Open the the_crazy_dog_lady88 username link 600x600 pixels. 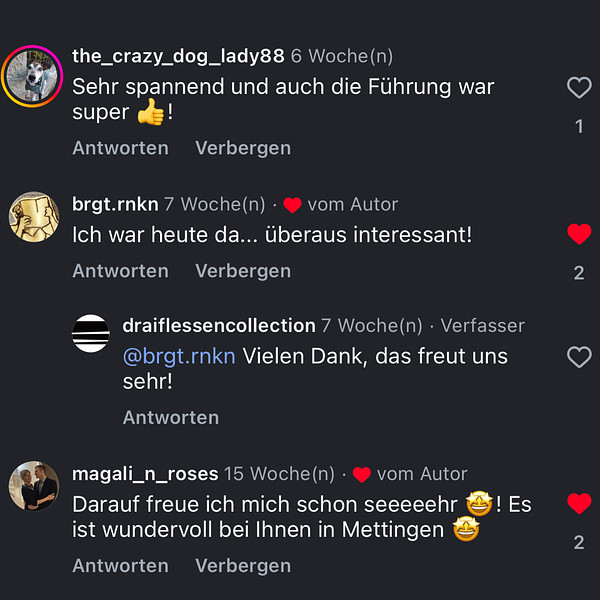178,56
